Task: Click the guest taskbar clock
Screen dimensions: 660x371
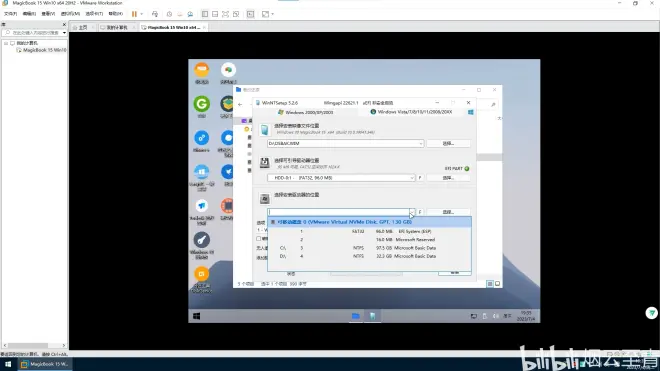Action: pos(527,316)
